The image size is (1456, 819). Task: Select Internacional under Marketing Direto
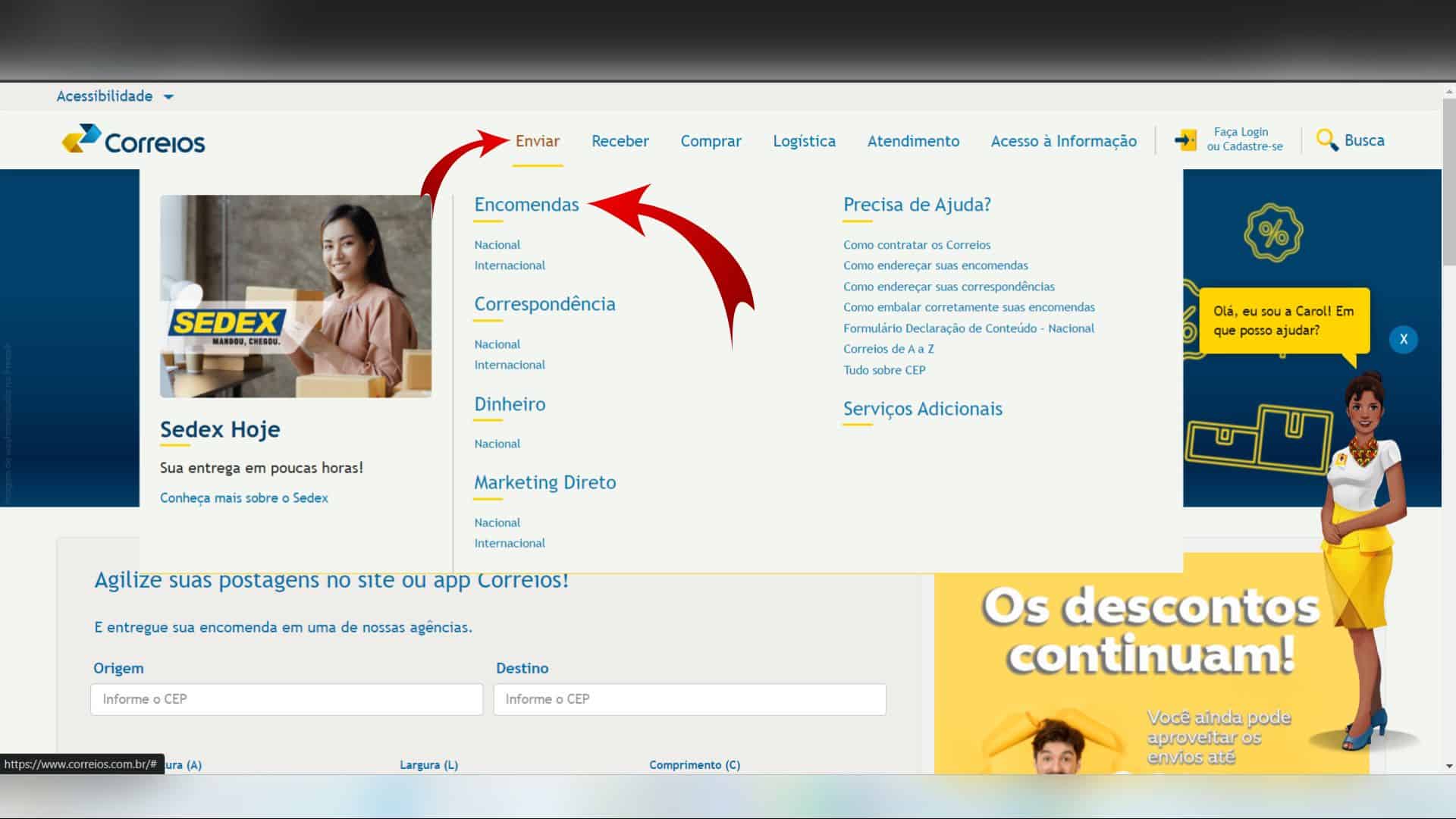coord(510,543)
